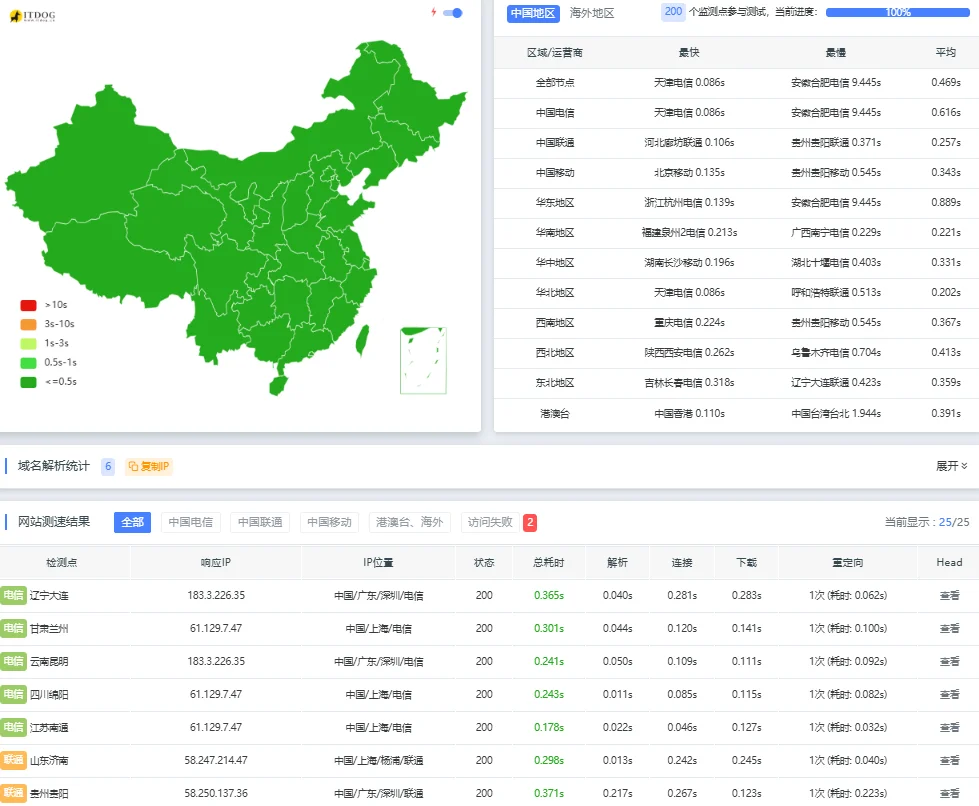
Task: Turn off the toggle switch beside the lightning icon
Action: [x=452, y=14]
